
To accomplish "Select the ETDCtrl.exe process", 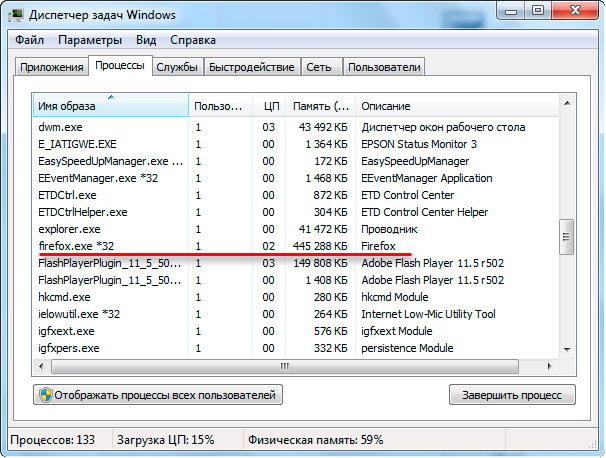I will coord(296,195).
